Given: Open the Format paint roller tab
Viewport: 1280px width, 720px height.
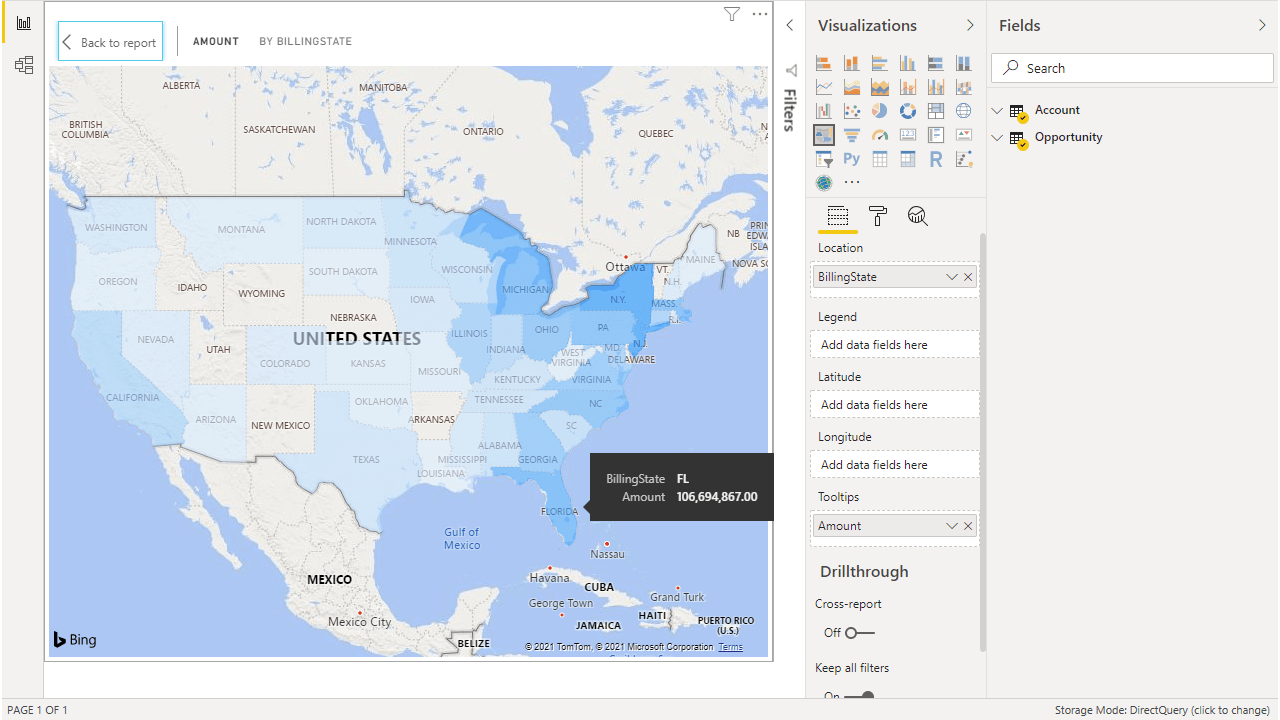Looking at the screenshot, I should click(x=878, y=216).
